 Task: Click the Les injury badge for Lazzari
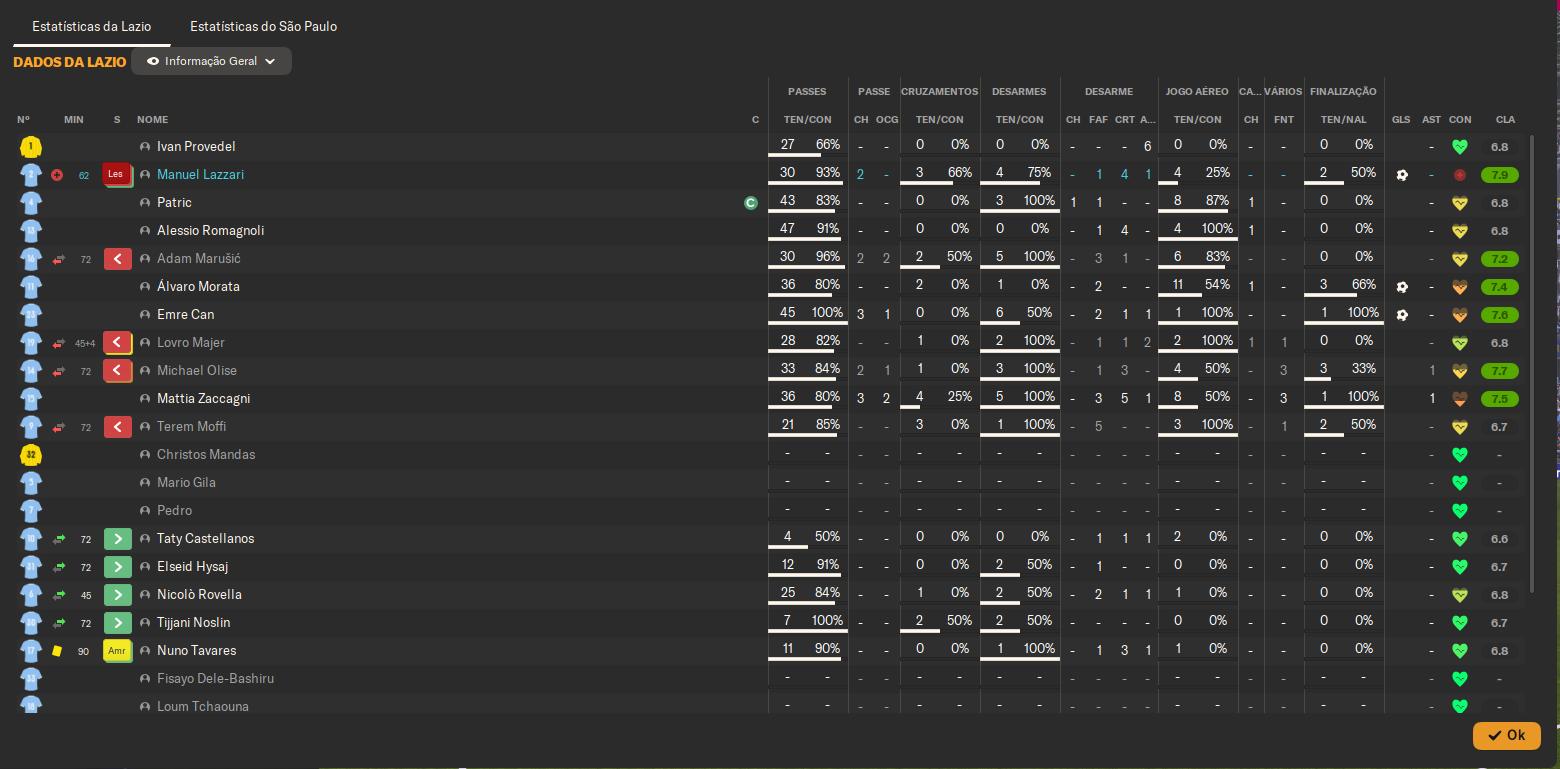pyautogui.click(x=117, y=174)
